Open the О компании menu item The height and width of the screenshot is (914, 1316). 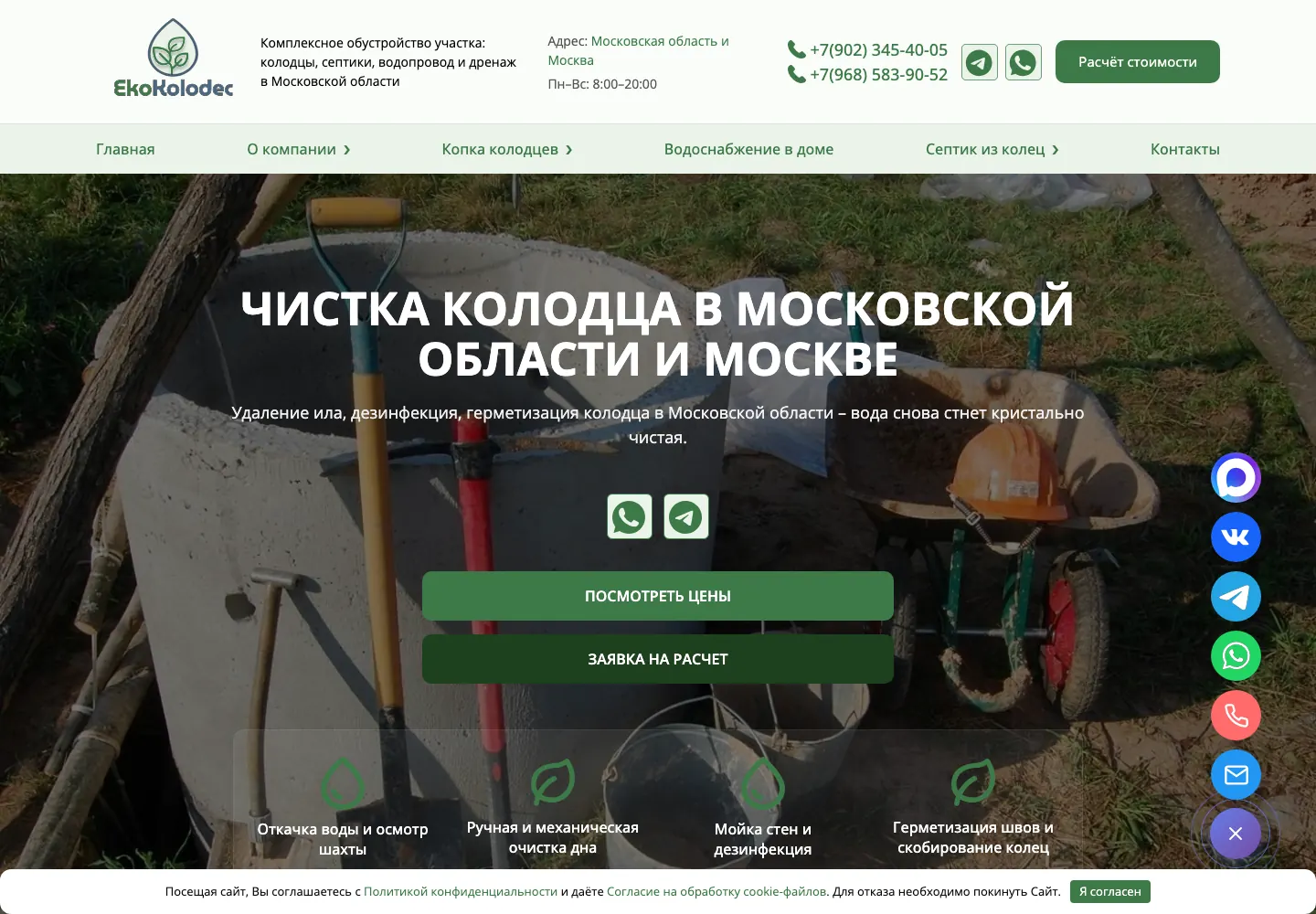coord(292,149)
